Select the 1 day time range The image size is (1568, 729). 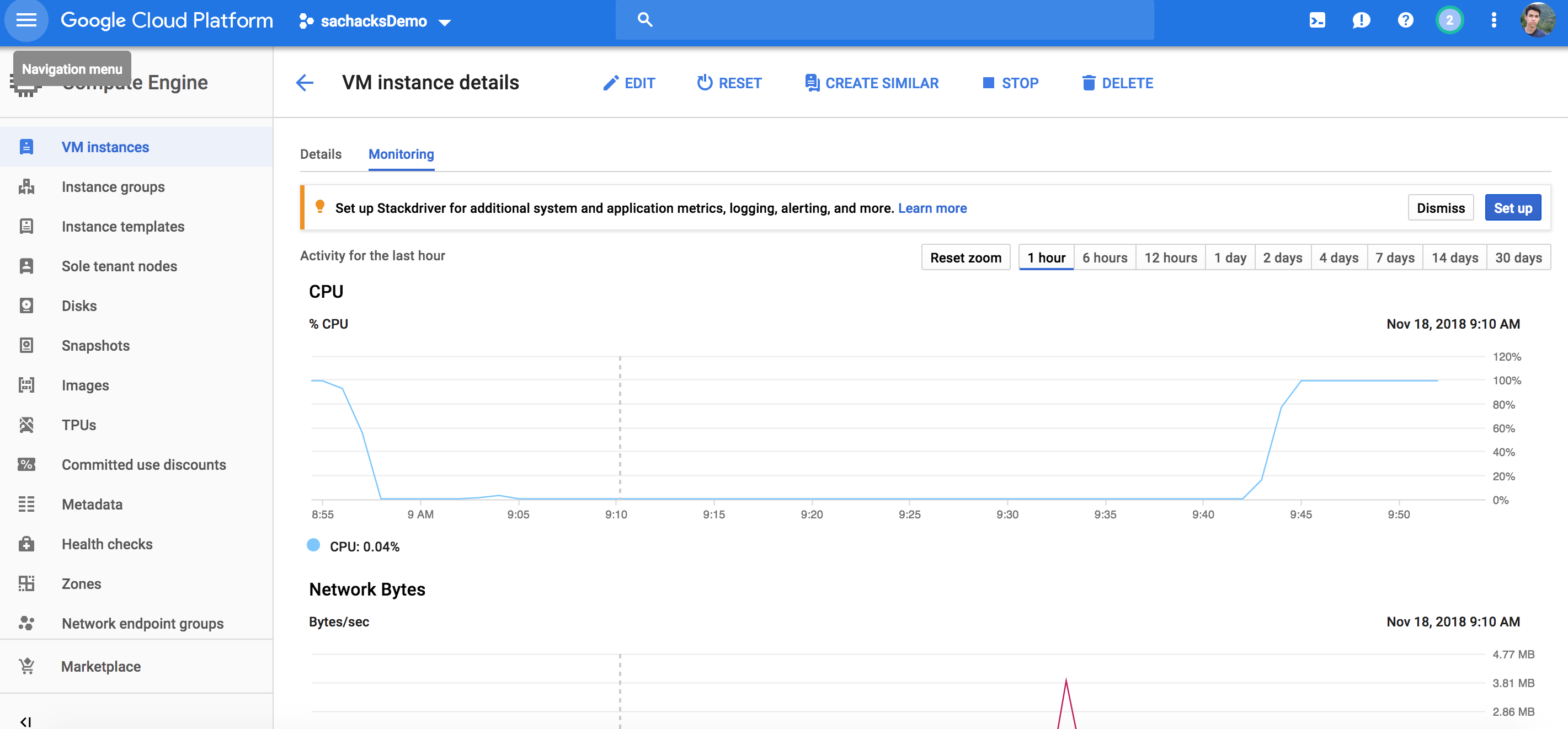(x=1230, y=258)
